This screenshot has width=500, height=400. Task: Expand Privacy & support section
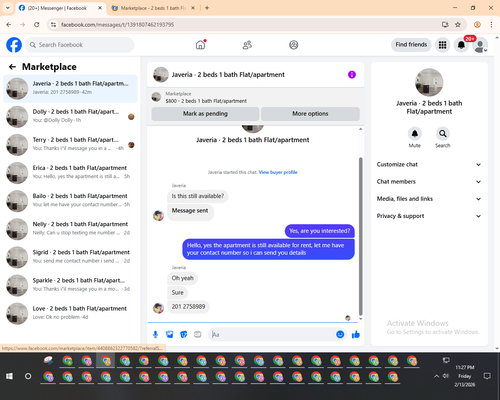click(x=429, y=216)
